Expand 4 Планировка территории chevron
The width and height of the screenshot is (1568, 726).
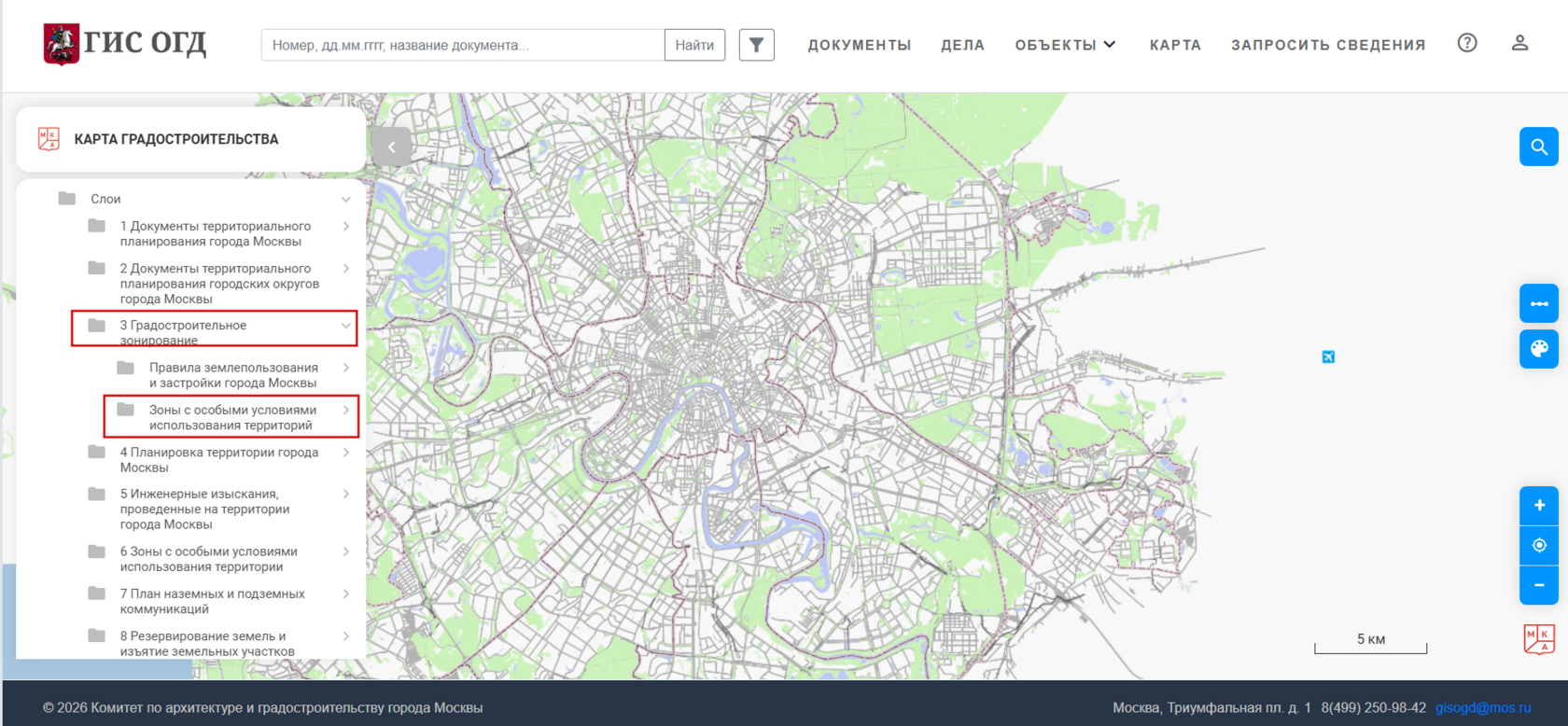click(x=346, y=453)
